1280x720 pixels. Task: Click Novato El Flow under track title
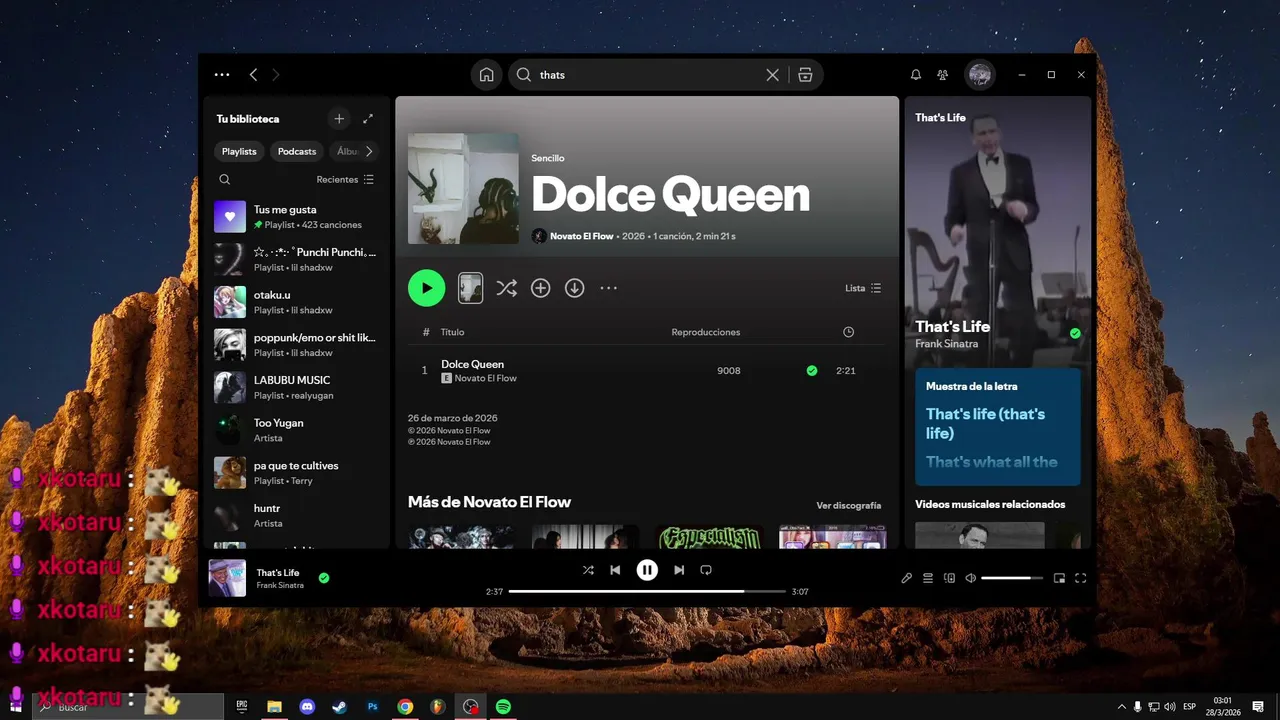pyautogui.click(x=485, y=379)
